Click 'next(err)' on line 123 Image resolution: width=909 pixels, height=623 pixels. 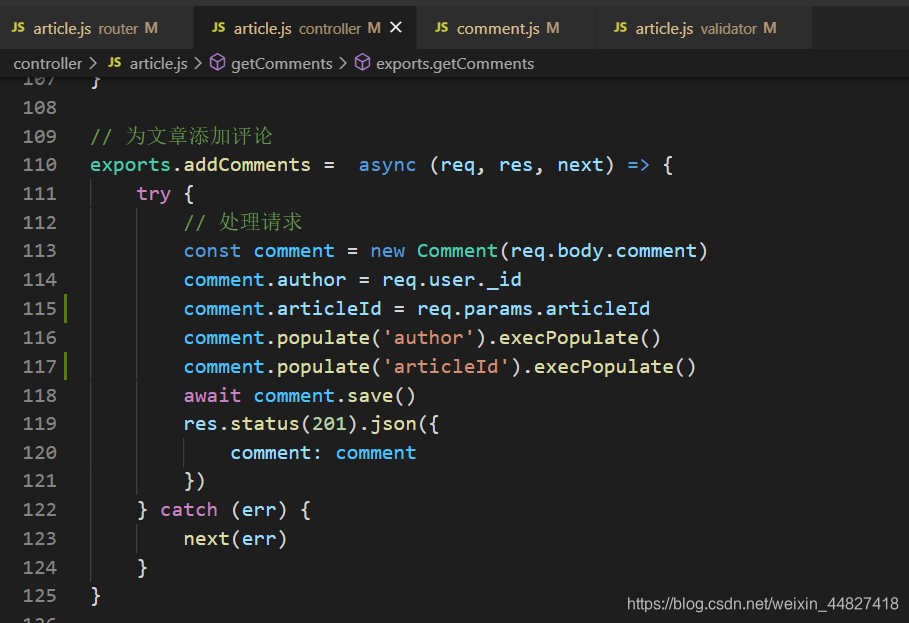coord(235,539)
